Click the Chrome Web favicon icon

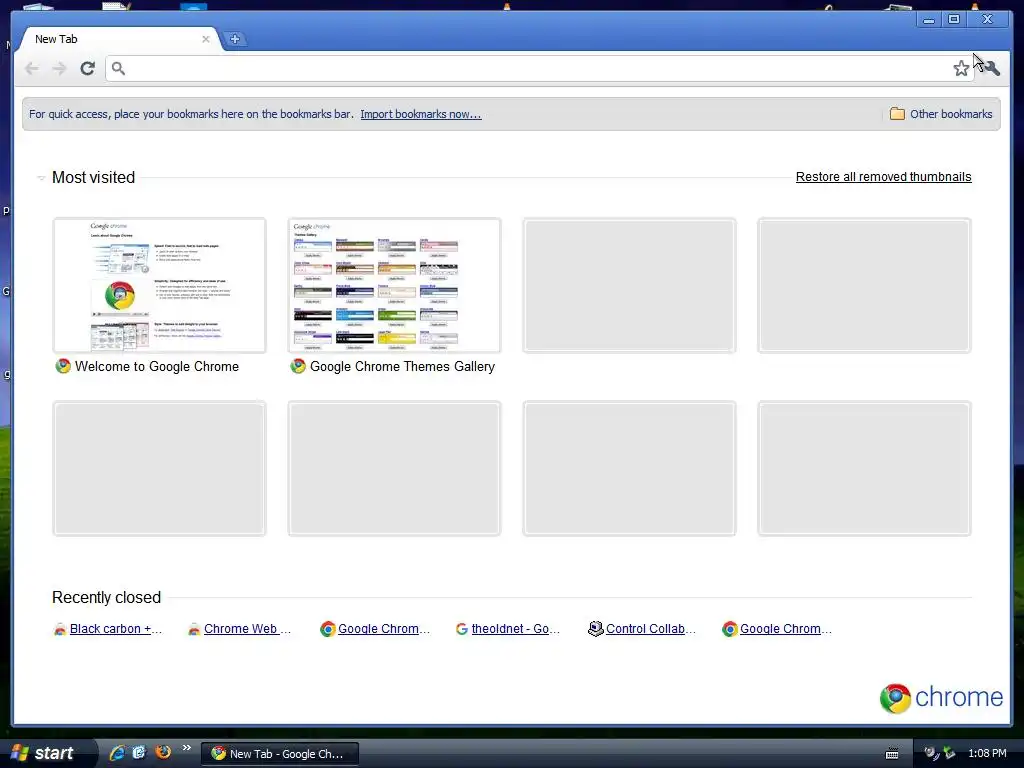[193, 630]
